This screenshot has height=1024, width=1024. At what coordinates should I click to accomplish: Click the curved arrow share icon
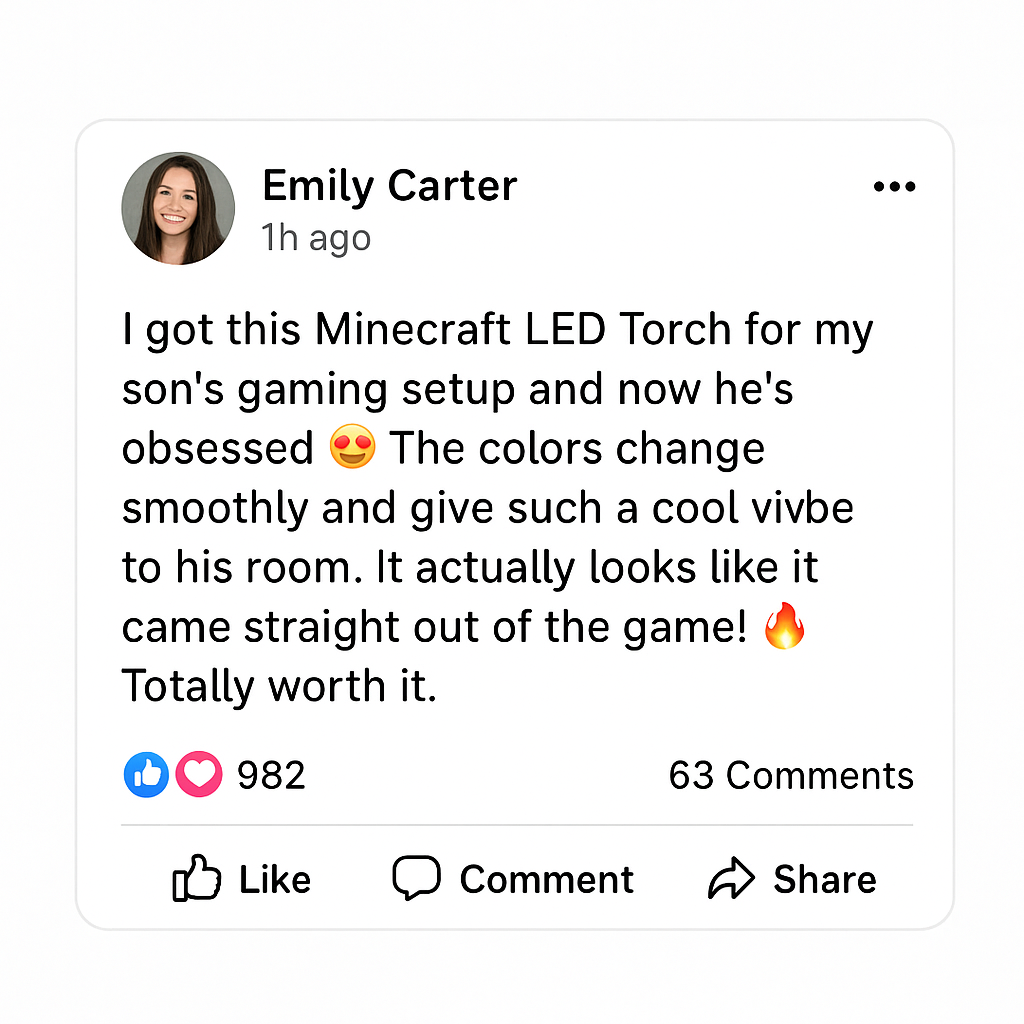point(731,879)
